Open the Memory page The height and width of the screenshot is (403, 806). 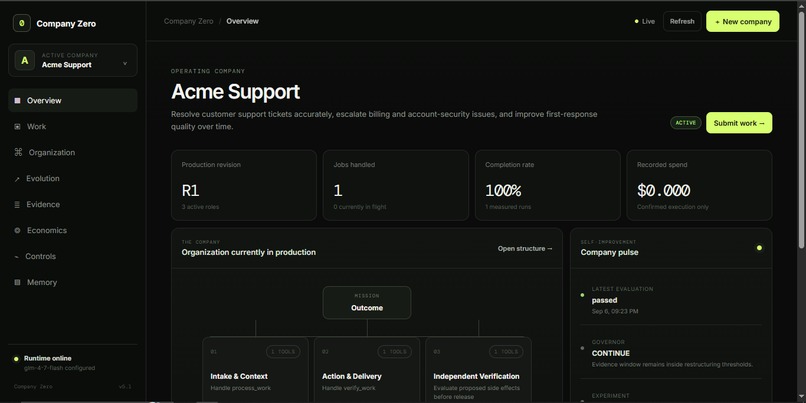click(x=72, y=282)
